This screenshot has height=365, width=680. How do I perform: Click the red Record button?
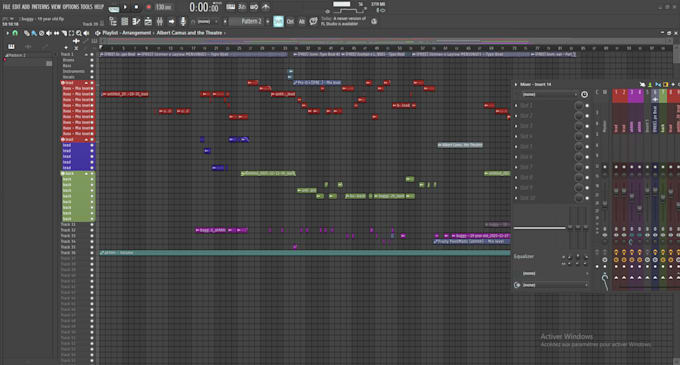[x=148, y=7]
